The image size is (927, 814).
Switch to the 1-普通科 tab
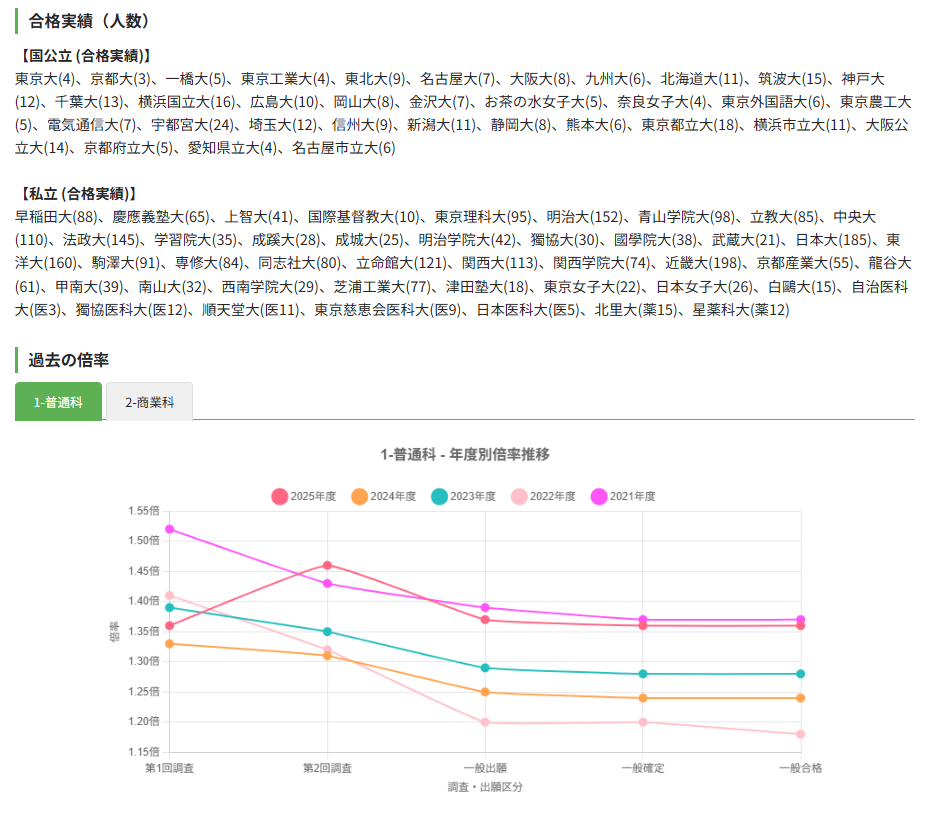(58, 402)
